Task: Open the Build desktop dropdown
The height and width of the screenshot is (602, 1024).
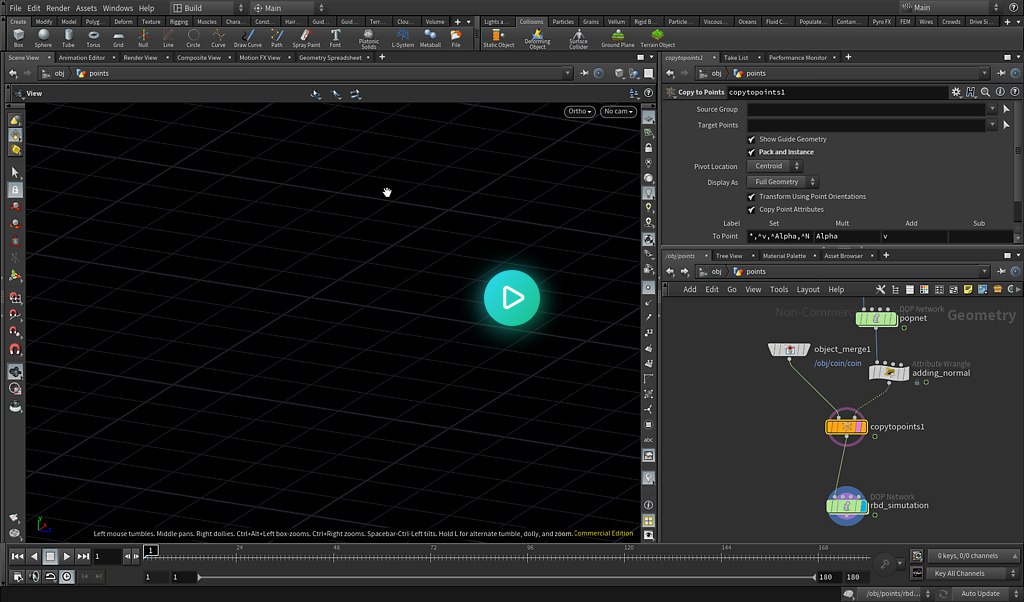Action: [208, 8]
